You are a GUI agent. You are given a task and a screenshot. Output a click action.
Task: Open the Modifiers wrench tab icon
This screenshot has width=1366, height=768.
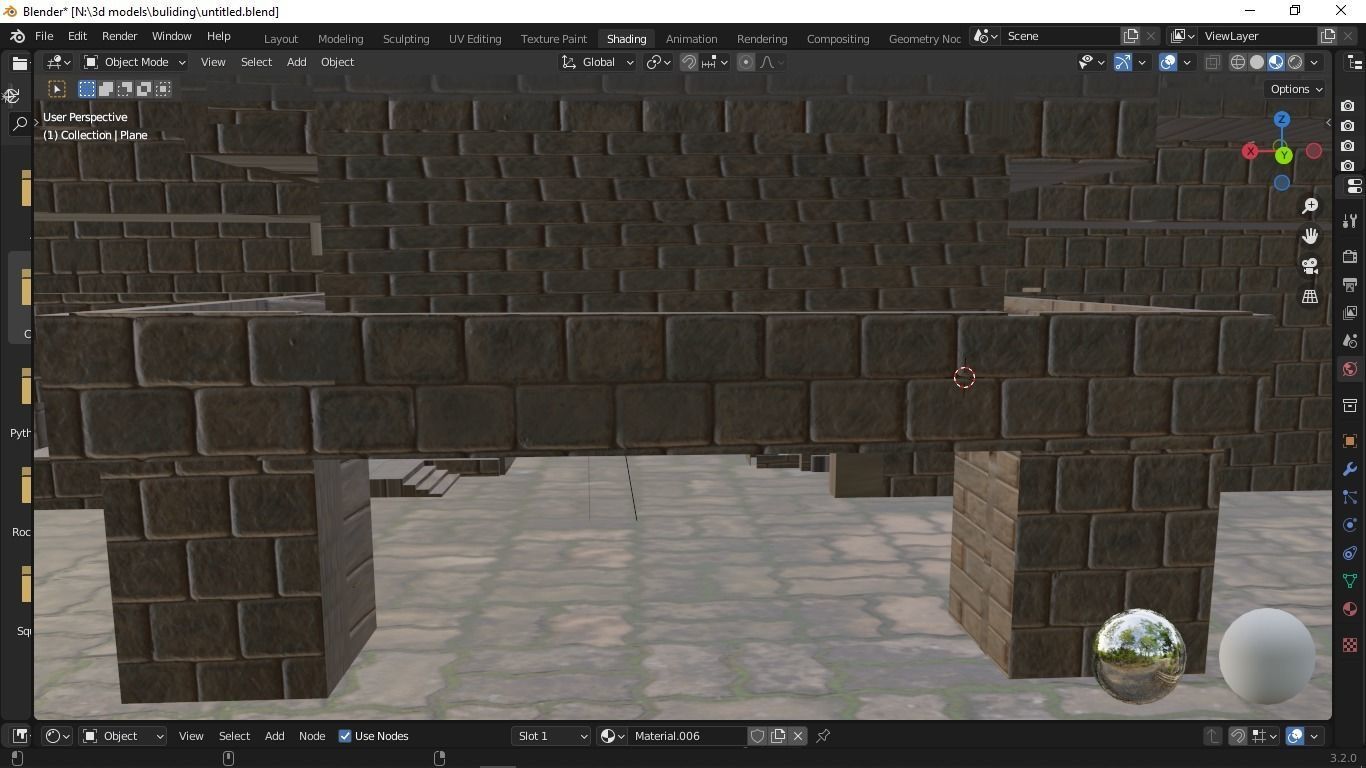tap(1350, 469)
